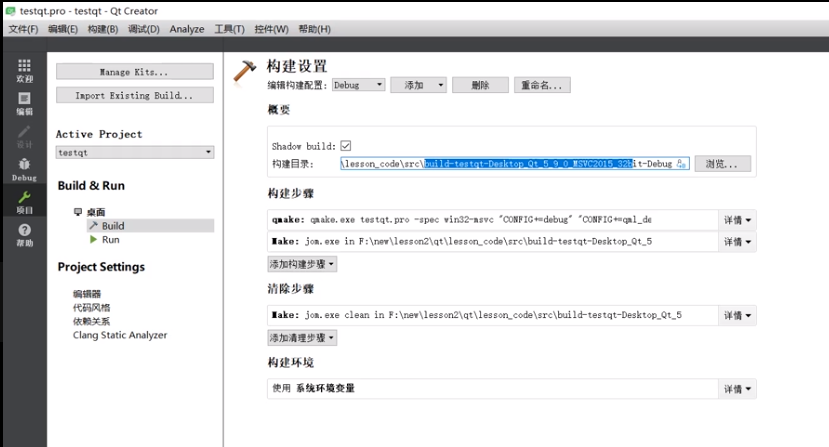Open the Welcome (欢迎) mode
Viewport: 829px width, 447px height.
(24, 71)
